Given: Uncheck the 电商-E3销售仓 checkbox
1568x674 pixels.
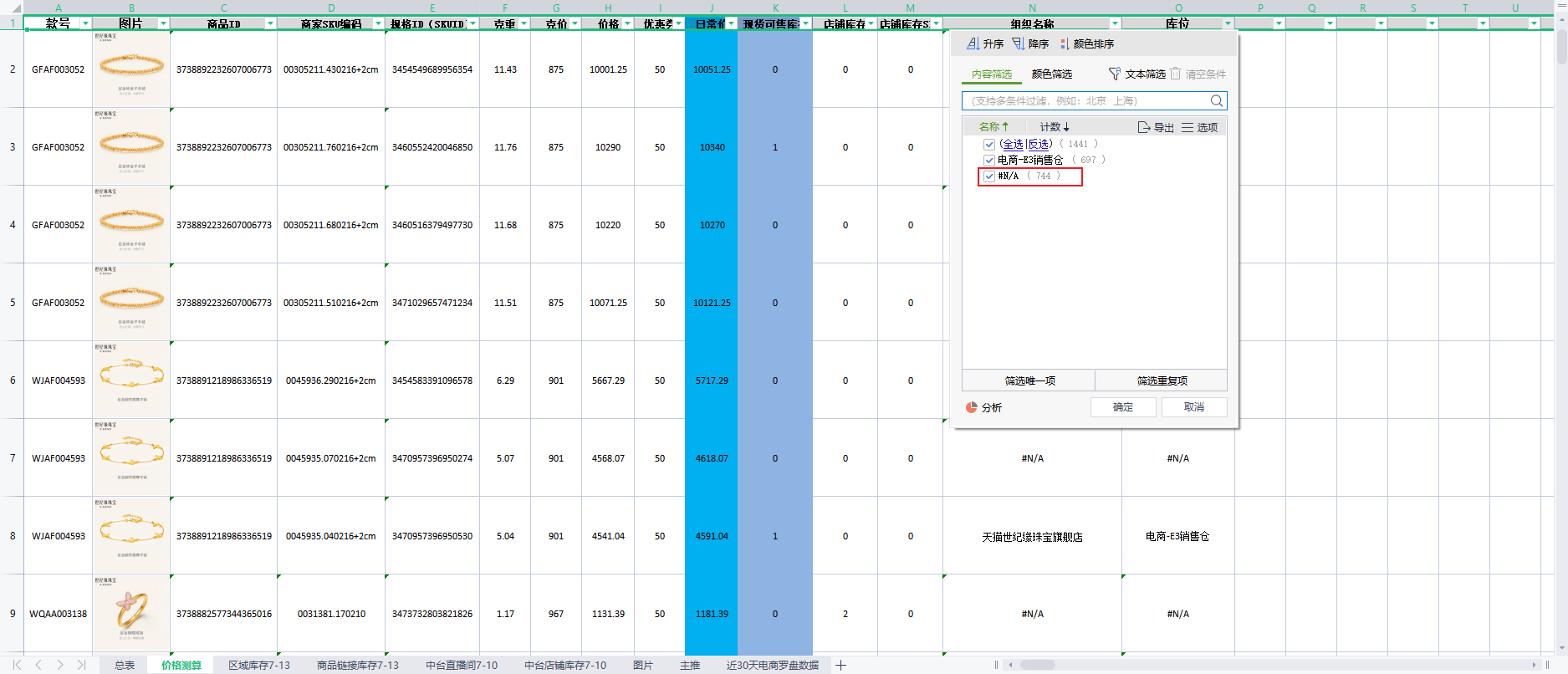Looking at the screenshot, I should tap(989, 160).
